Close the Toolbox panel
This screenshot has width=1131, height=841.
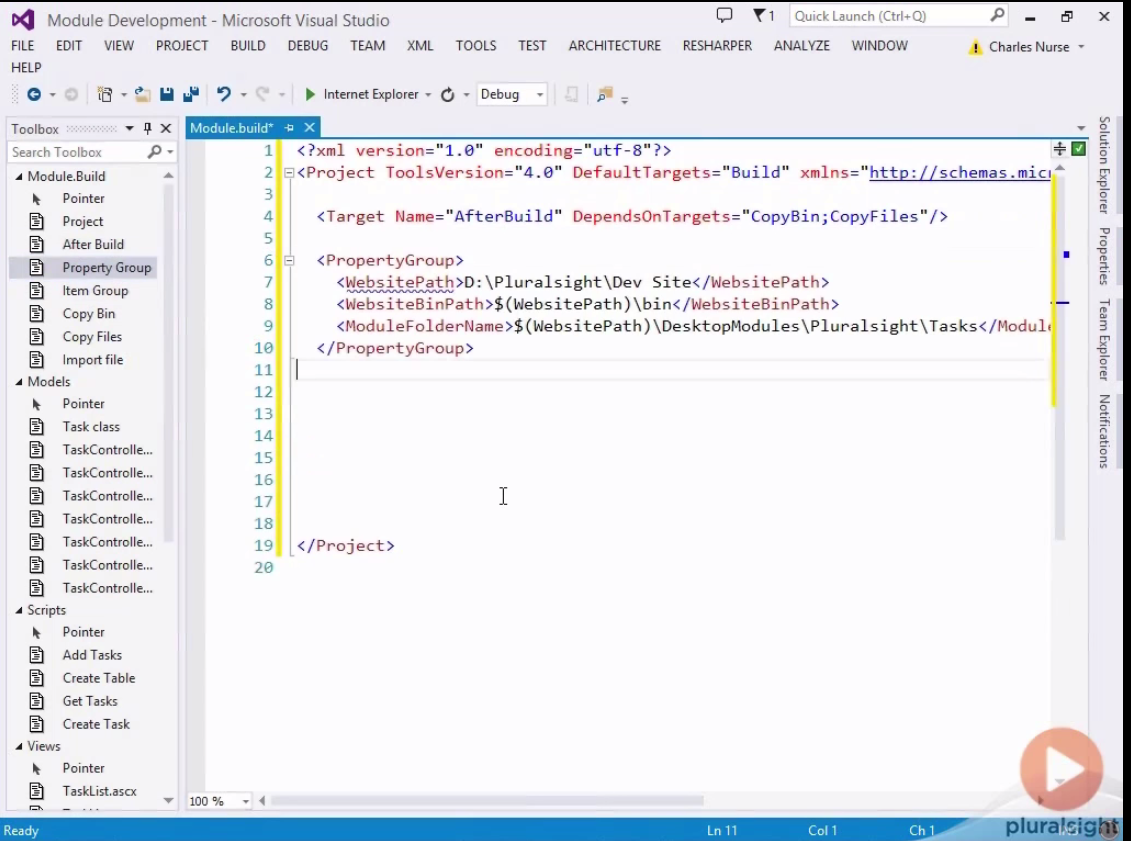pyautogui.click(x=166, y=128)
